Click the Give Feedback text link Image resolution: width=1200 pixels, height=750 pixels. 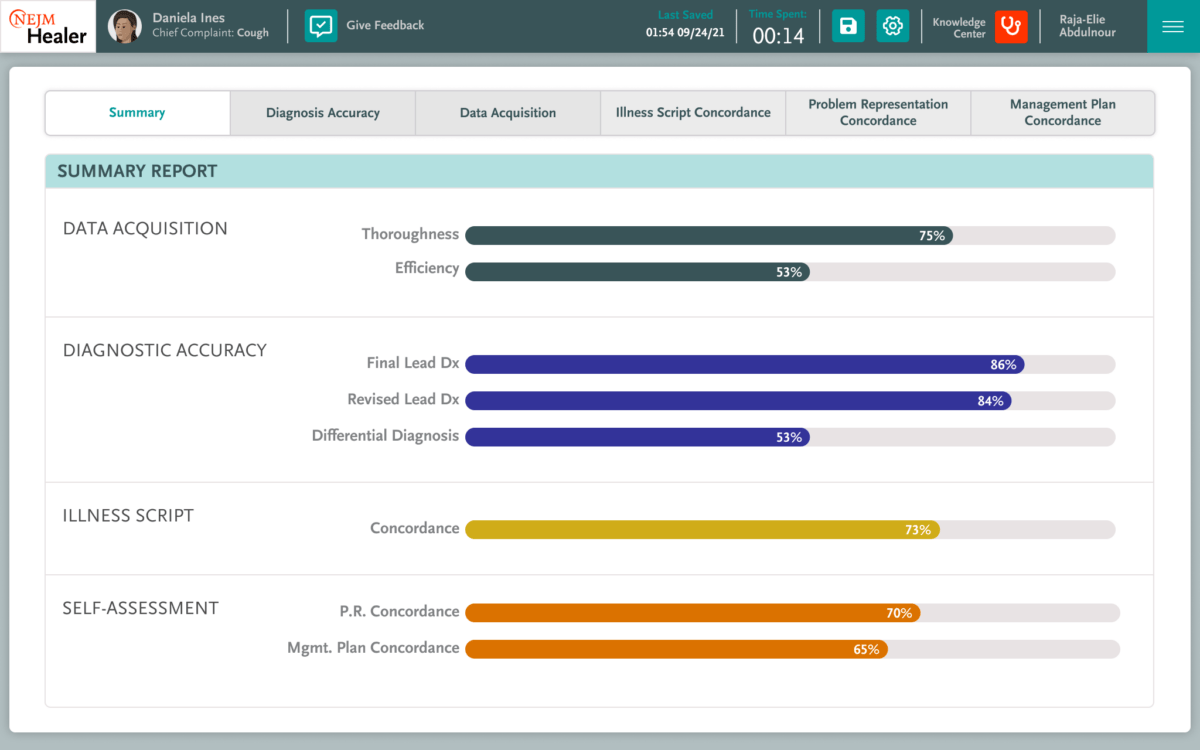pos(385,25)
